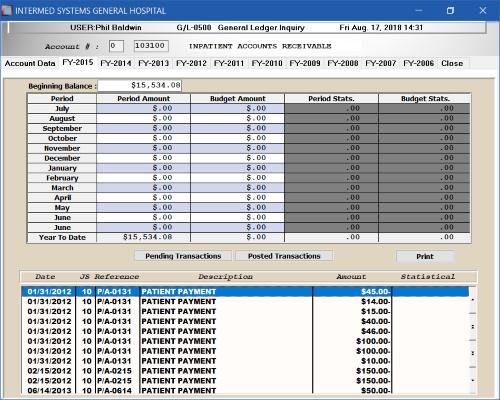Switch to the FY-2014 tab
This screenshot has height=400, width=500.
(x=116, y=63)
